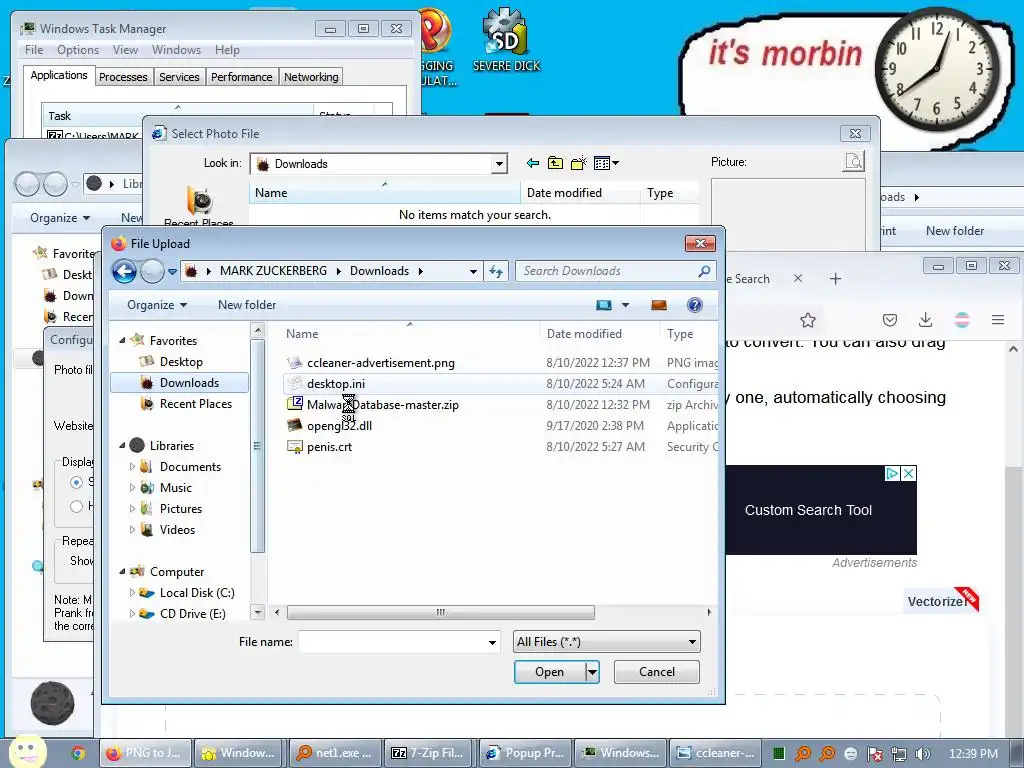Open a new Firefox tab
1024x768 pixels.
point(835,279)
